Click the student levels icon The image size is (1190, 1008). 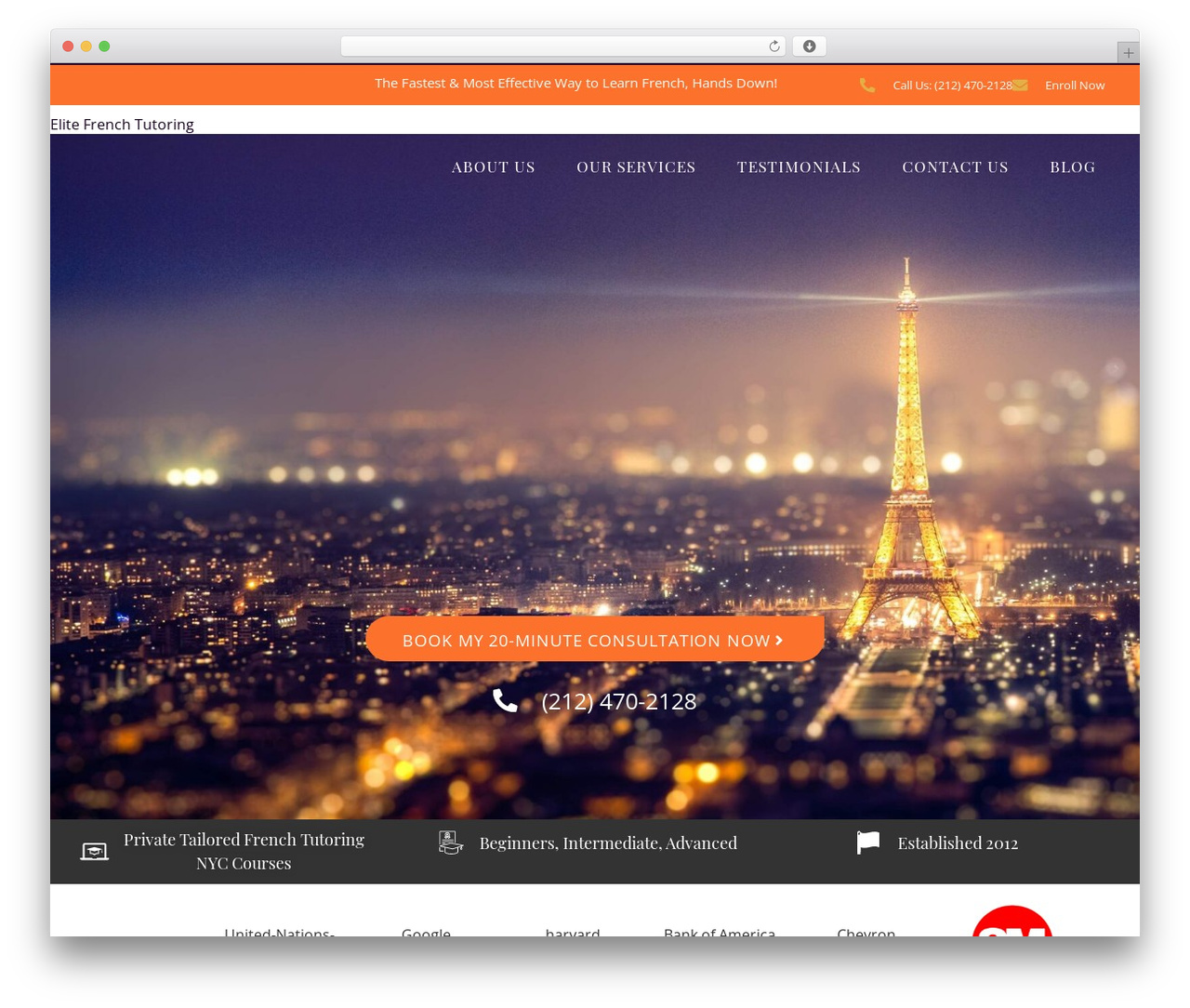[x=451, y=842]
